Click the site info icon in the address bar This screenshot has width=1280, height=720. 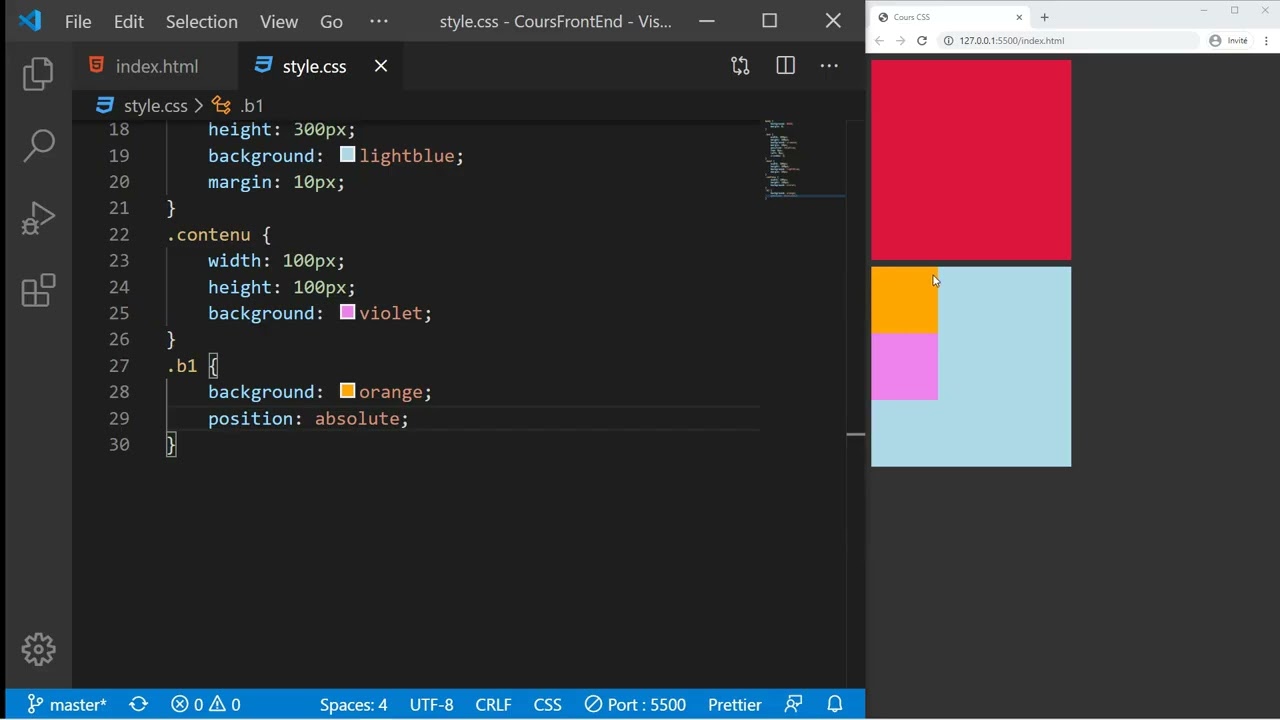click(x=949, y=41)
